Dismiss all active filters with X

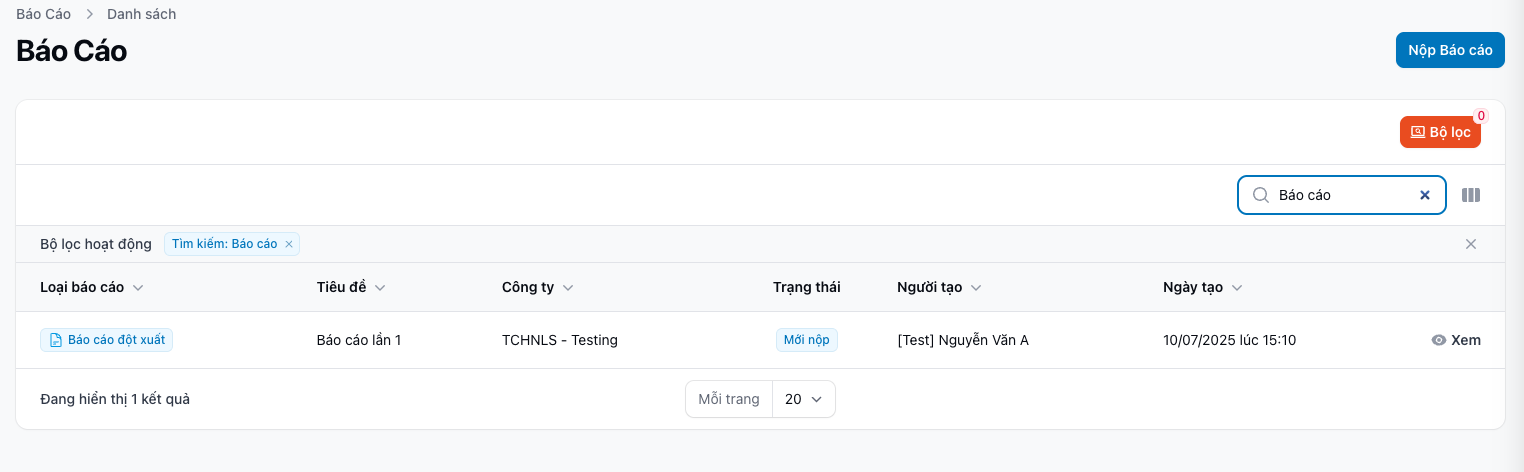click(1470, 244)
